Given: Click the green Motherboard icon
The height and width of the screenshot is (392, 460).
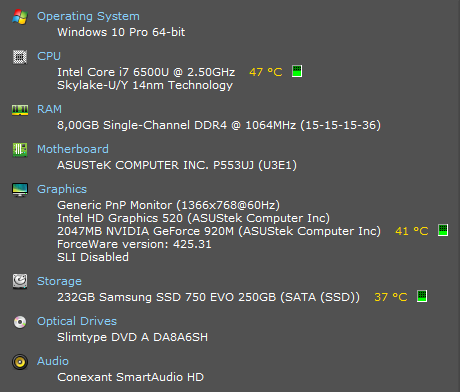Looking at the screenshot, I should 20,150.
